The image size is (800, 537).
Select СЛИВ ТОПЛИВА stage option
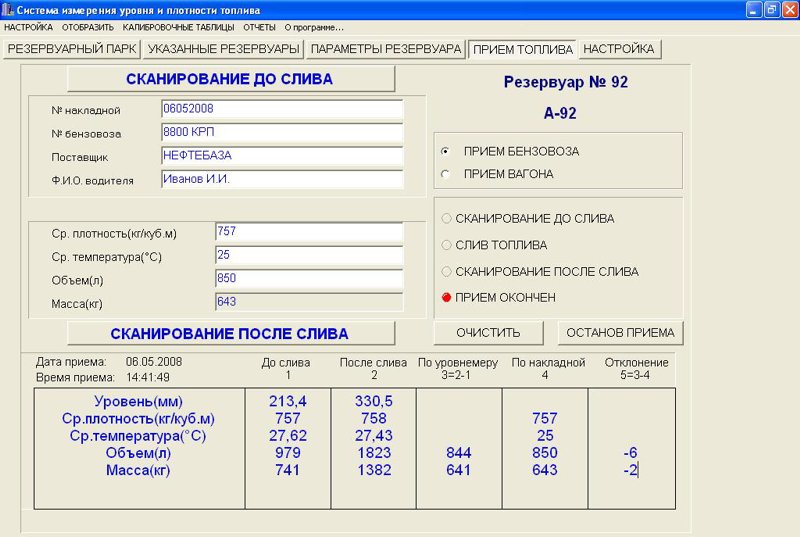tap(446, 245)
